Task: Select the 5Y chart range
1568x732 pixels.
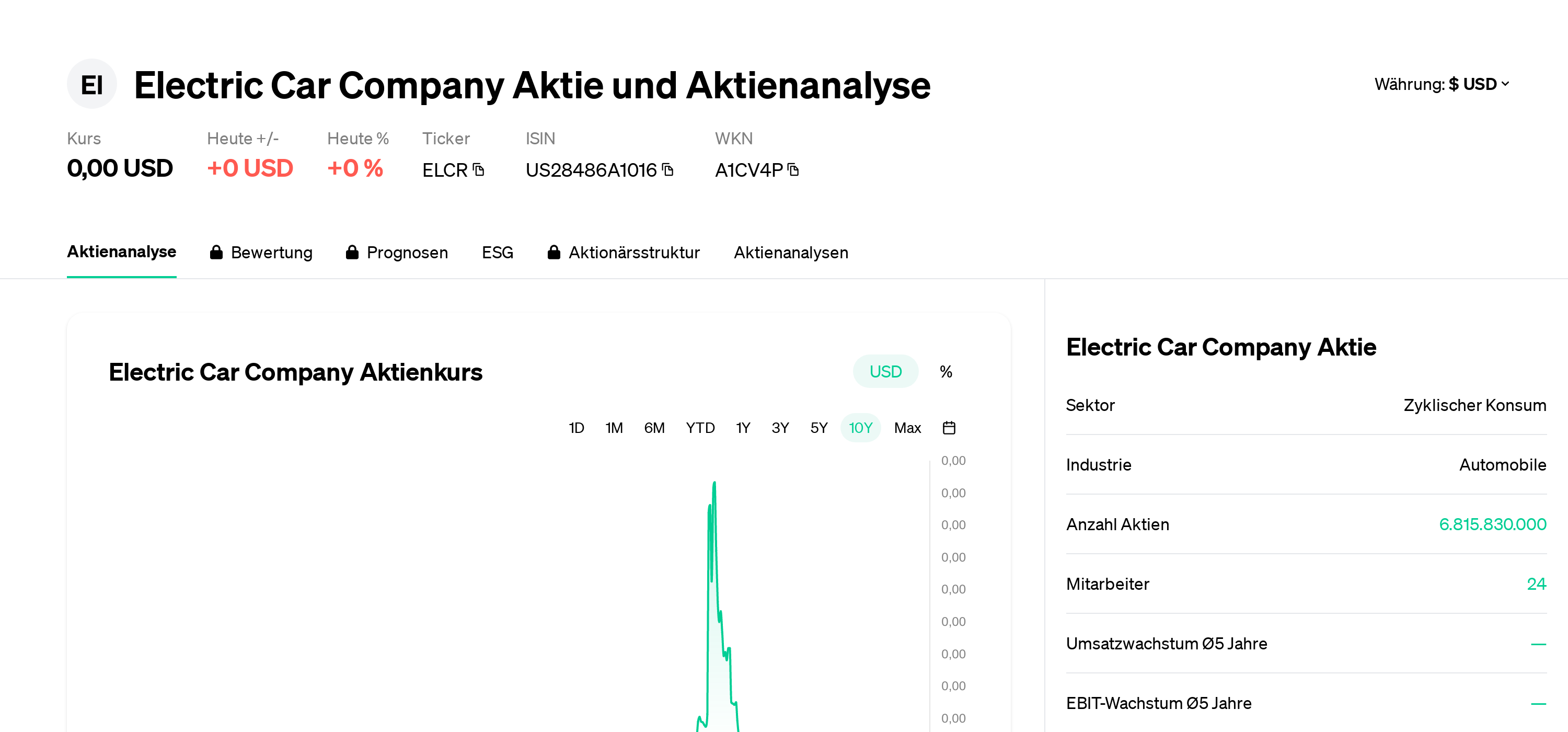Action: [x=818, y=428]
